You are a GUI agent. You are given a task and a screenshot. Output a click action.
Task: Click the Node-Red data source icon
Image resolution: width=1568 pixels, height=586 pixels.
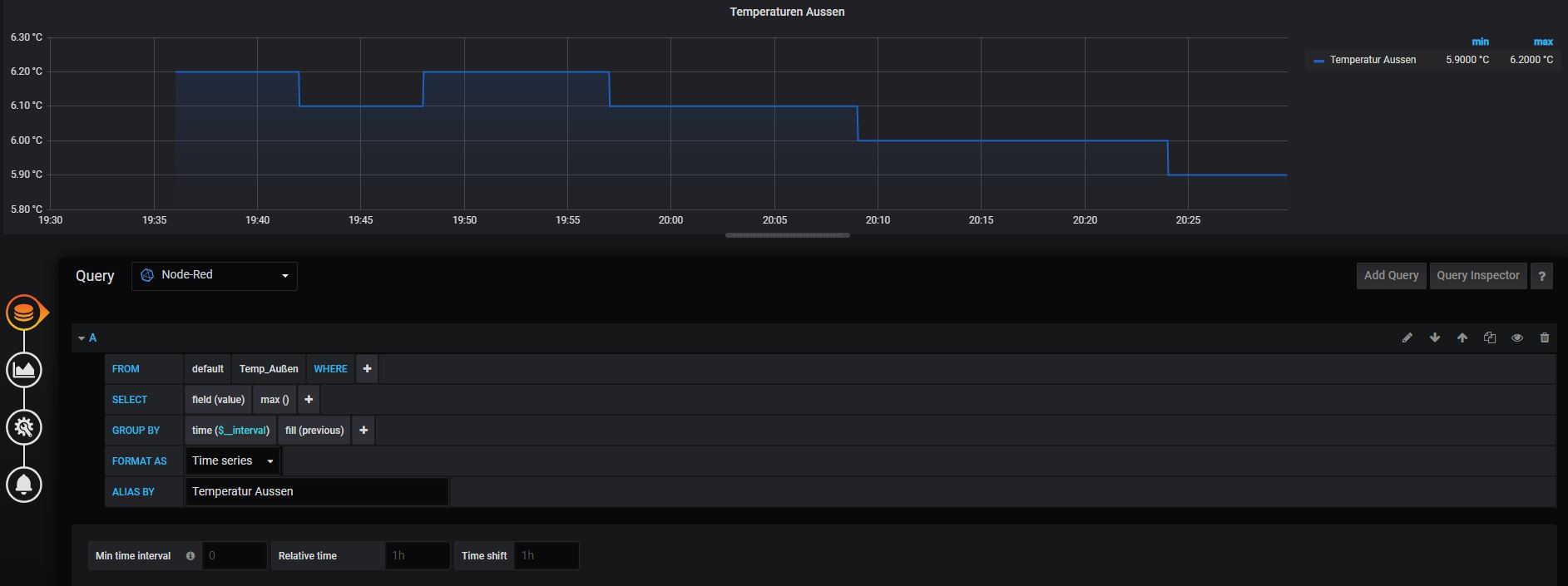pyautogui.click(x=147, y=275)
